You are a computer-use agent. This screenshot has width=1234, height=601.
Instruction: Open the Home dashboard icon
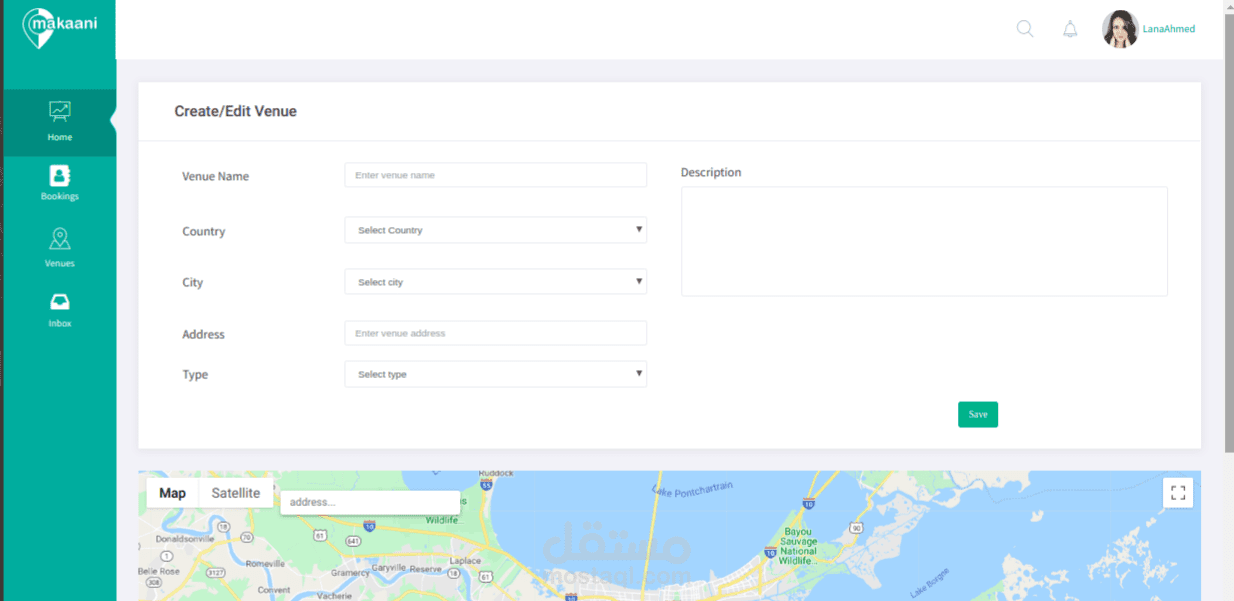(60, 111)
